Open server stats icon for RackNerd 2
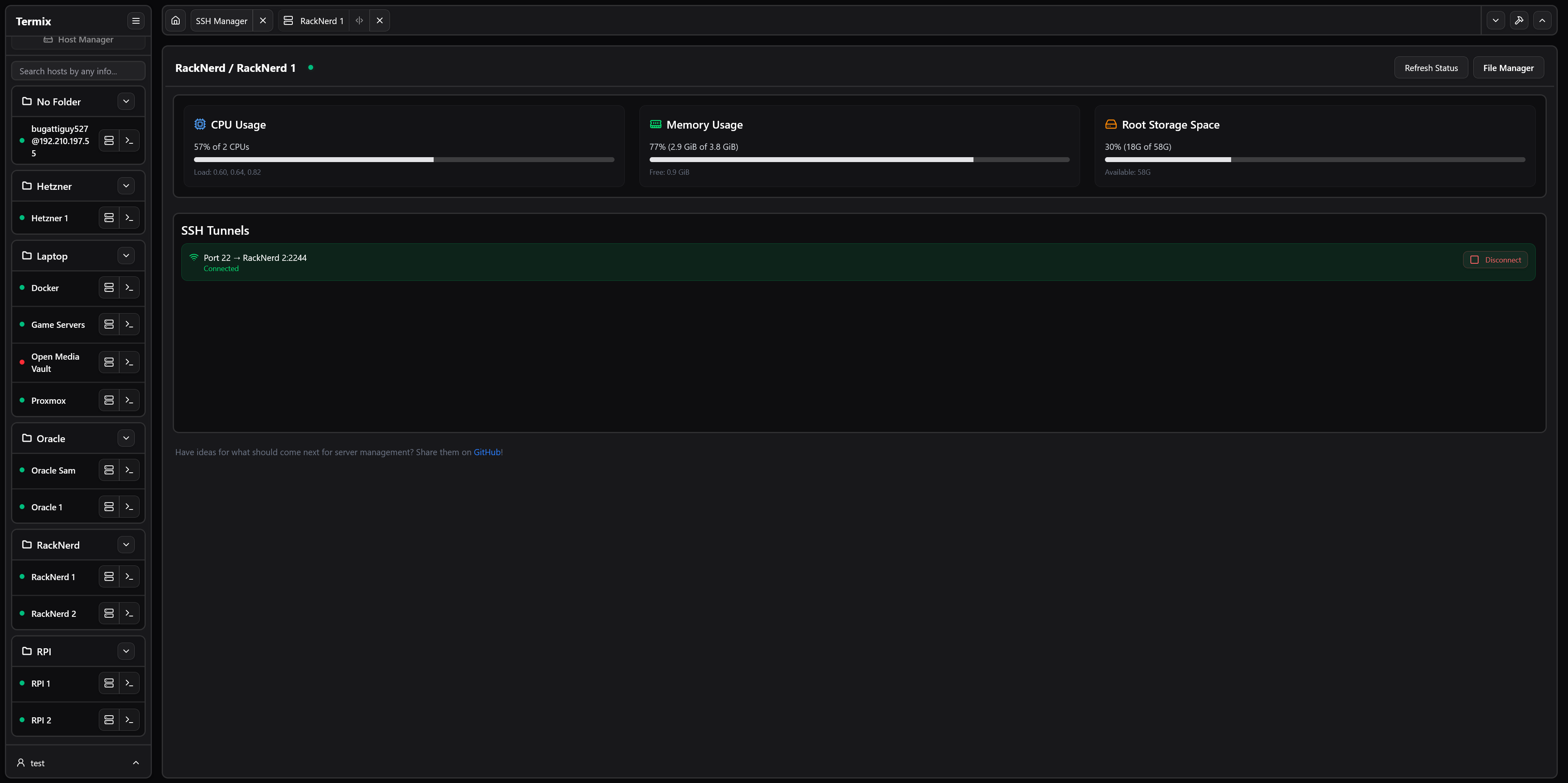The image size is (1568, 783). [x=109, y=613]
